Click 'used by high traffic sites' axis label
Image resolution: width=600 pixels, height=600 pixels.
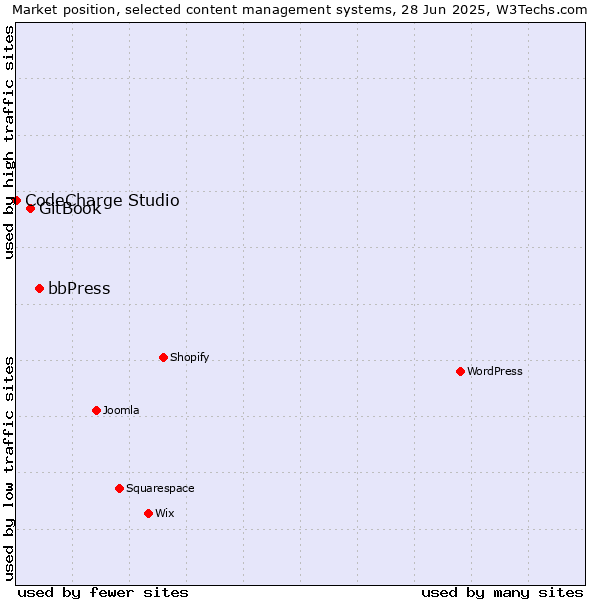[9, 142]
